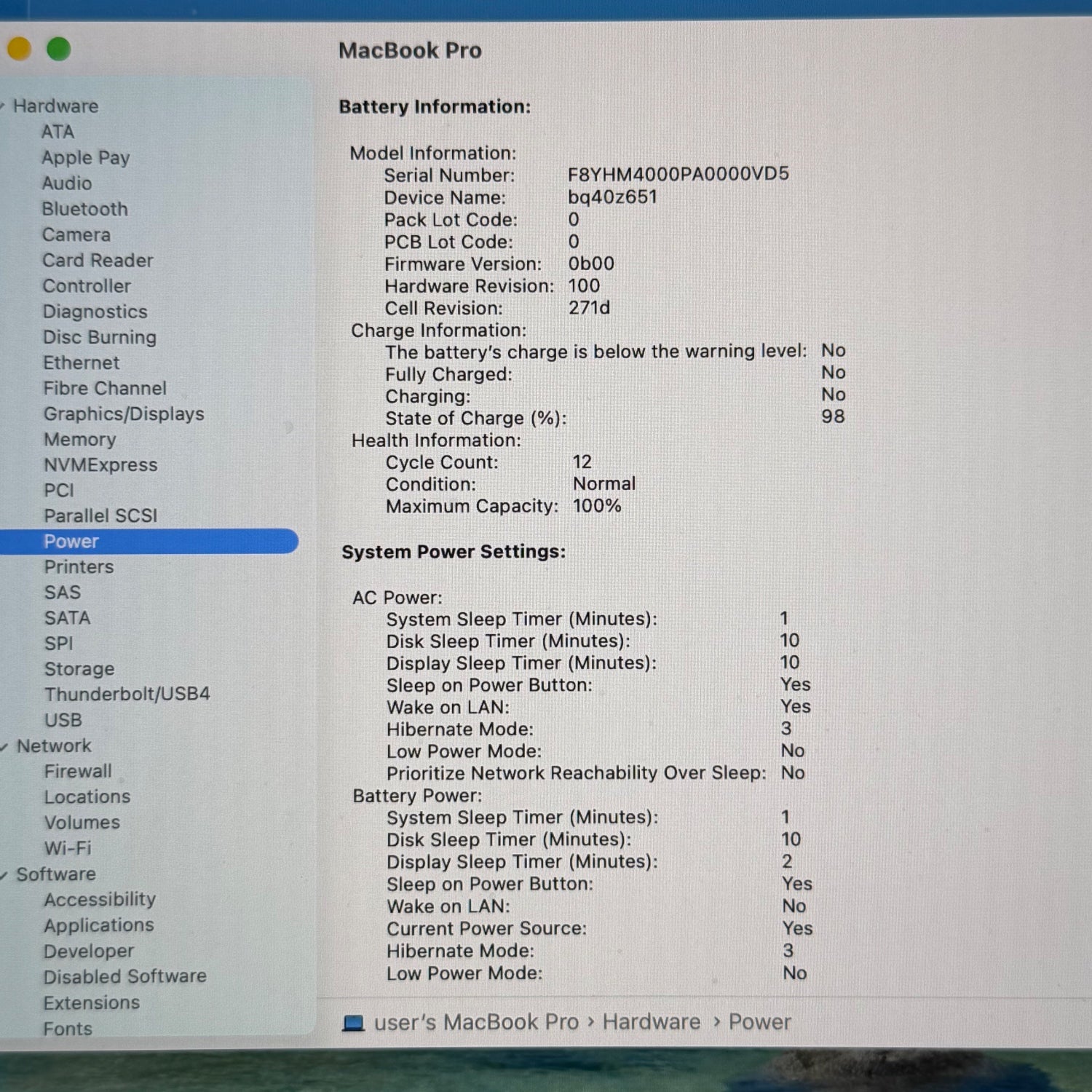
Task: Click the "System Power Settings:" heading
Action: [x=454, y=552]
